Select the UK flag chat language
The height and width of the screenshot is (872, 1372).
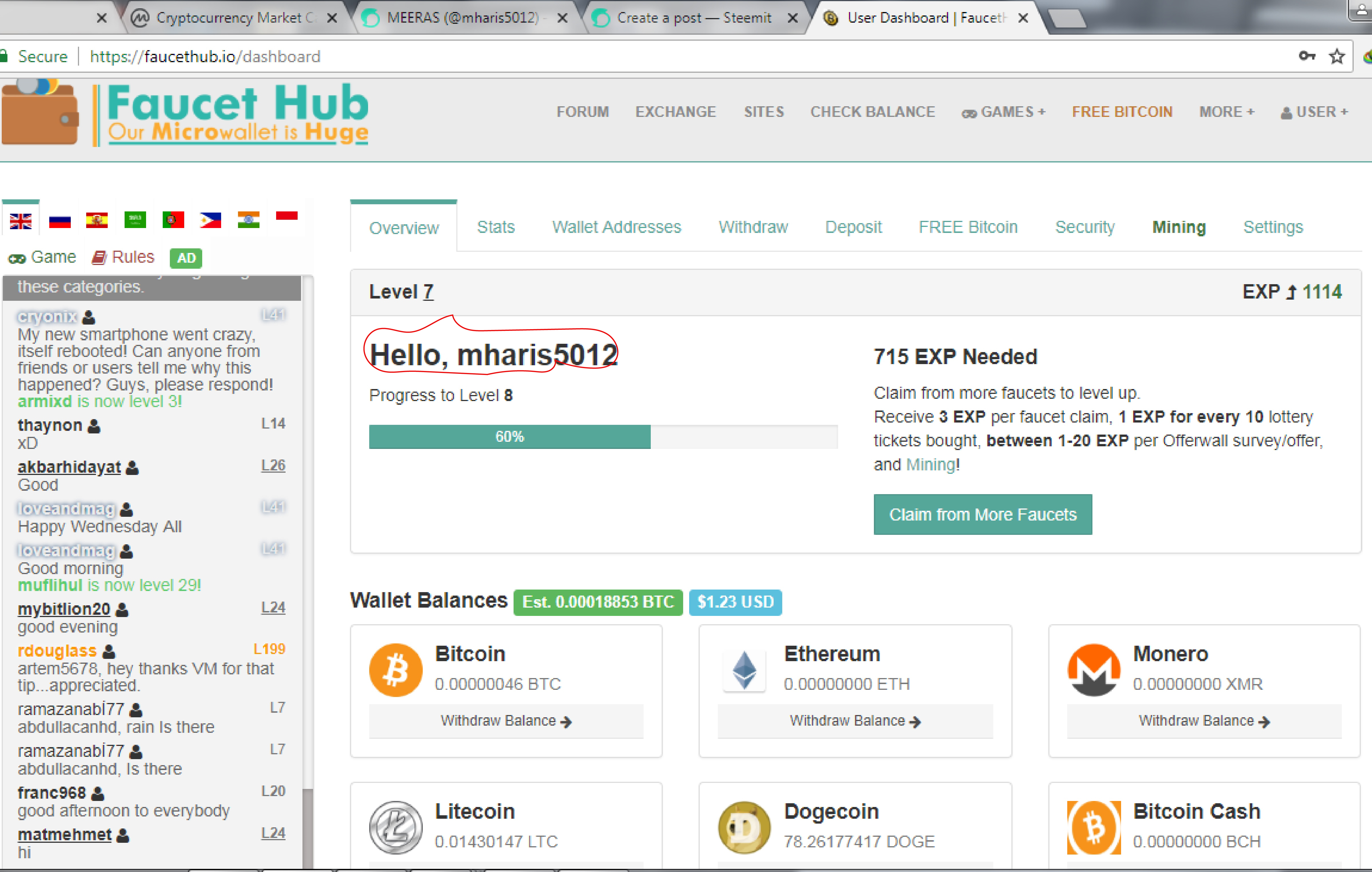(x=21, y=221)
